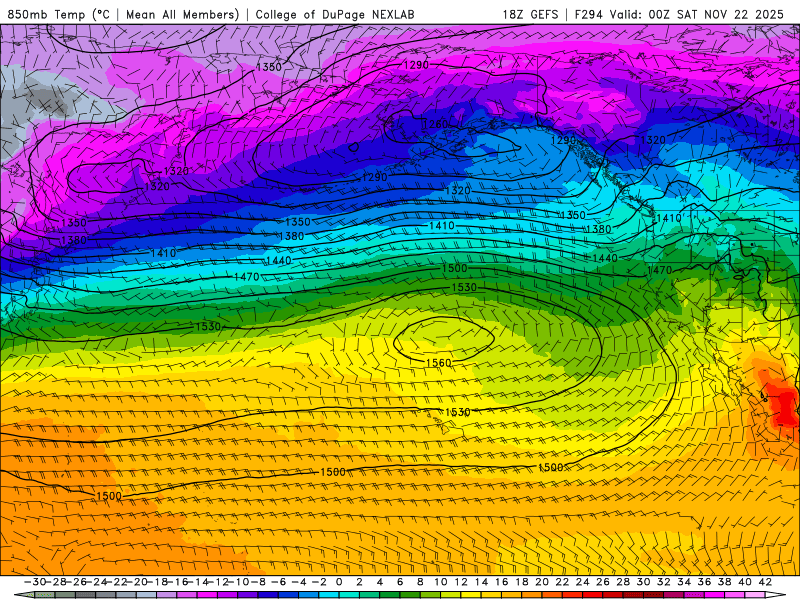Click the 1560 height contour label
The image size is (800, 600).
pyautogui.click(x=439, y=363)
